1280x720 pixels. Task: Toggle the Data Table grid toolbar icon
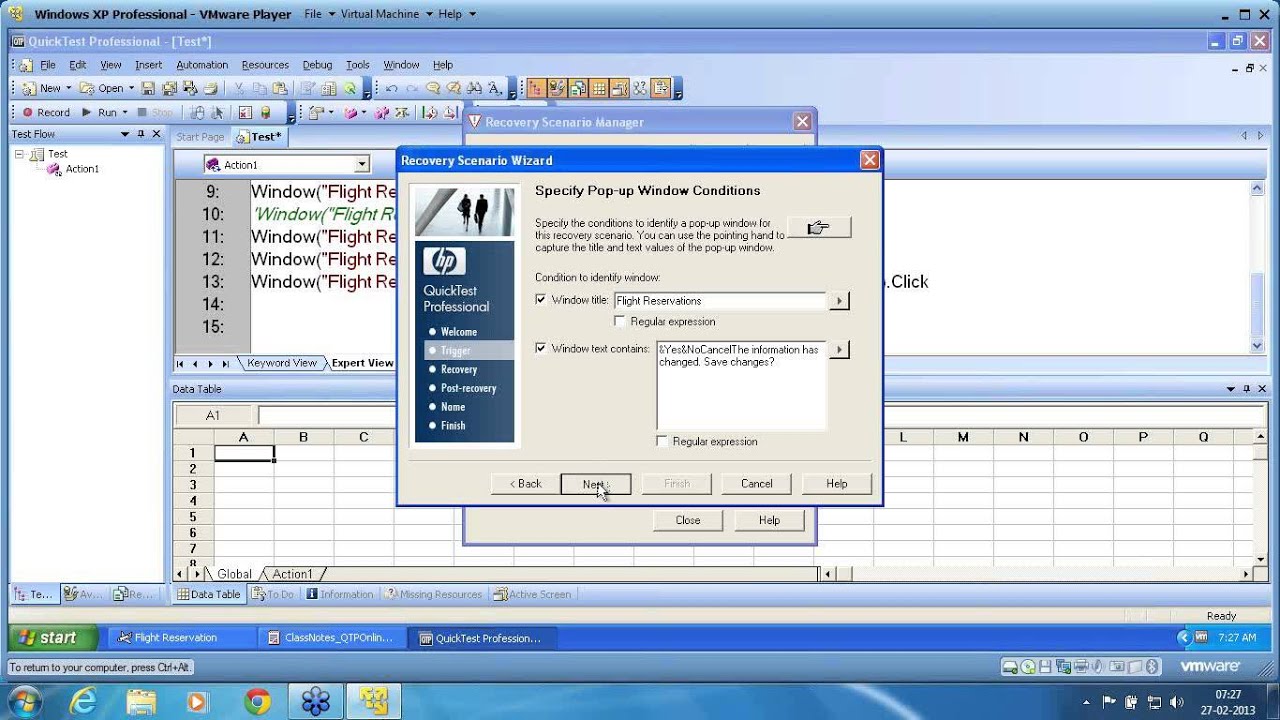(599, 88)
